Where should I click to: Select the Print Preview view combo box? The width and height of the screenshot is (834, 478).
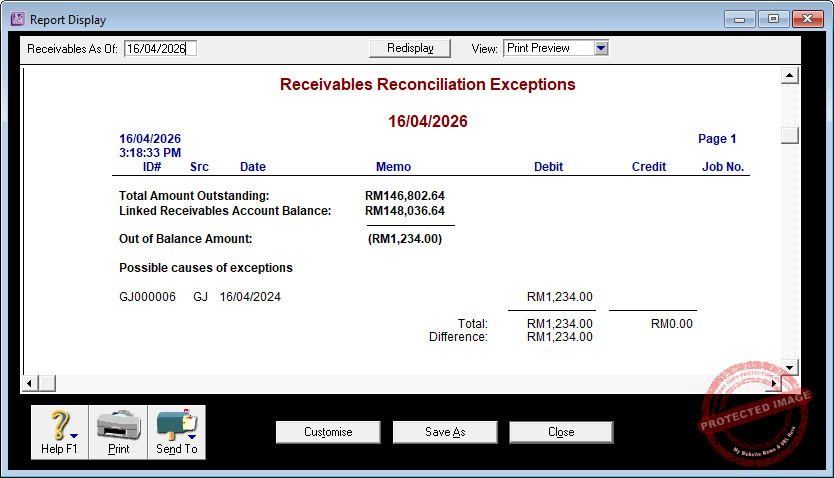(556, 48)
